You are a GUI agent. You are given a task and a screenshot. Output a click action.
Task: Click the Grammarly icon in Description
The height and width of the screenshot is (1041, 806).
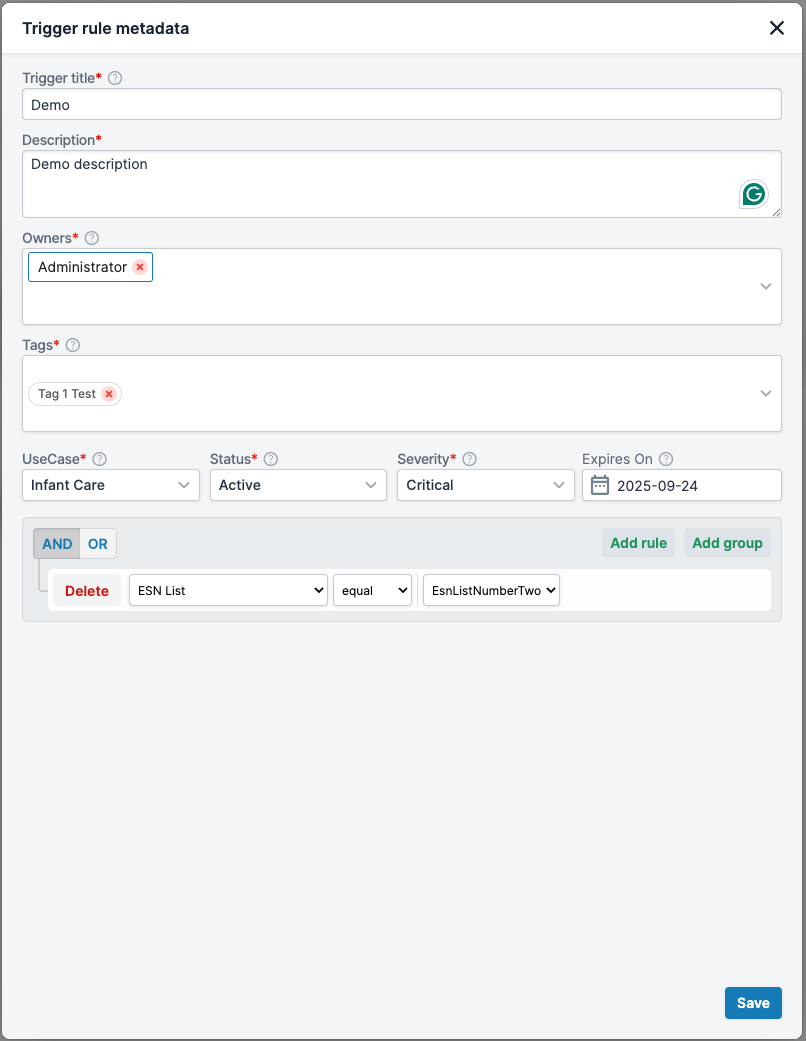click(754, 194)
